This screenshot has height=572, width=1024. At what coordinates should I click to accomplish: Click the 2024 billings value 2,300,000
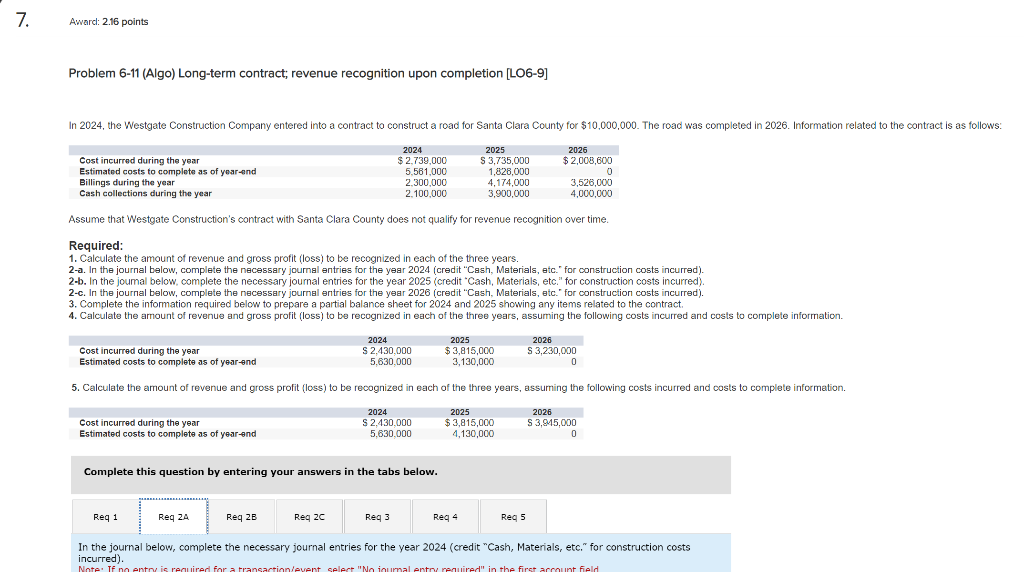426,183
